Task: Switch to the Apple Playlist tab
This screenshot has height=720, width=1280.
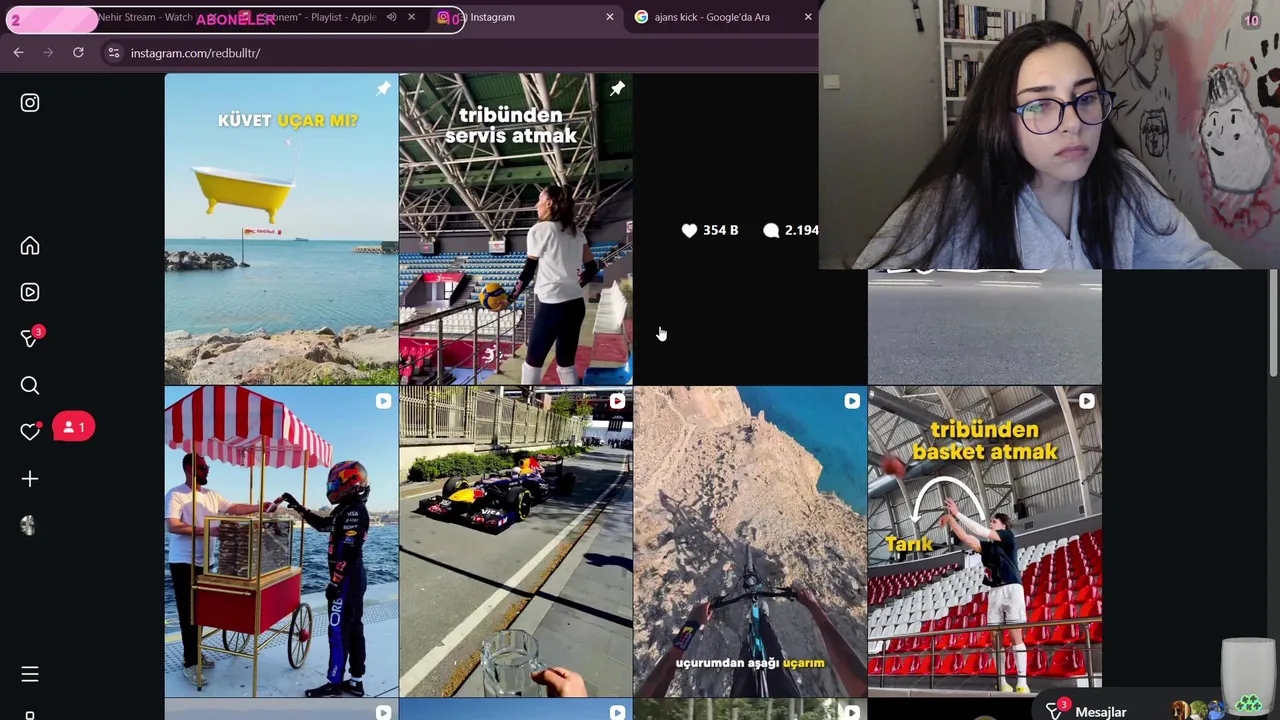Action: (x=320, y=17)
